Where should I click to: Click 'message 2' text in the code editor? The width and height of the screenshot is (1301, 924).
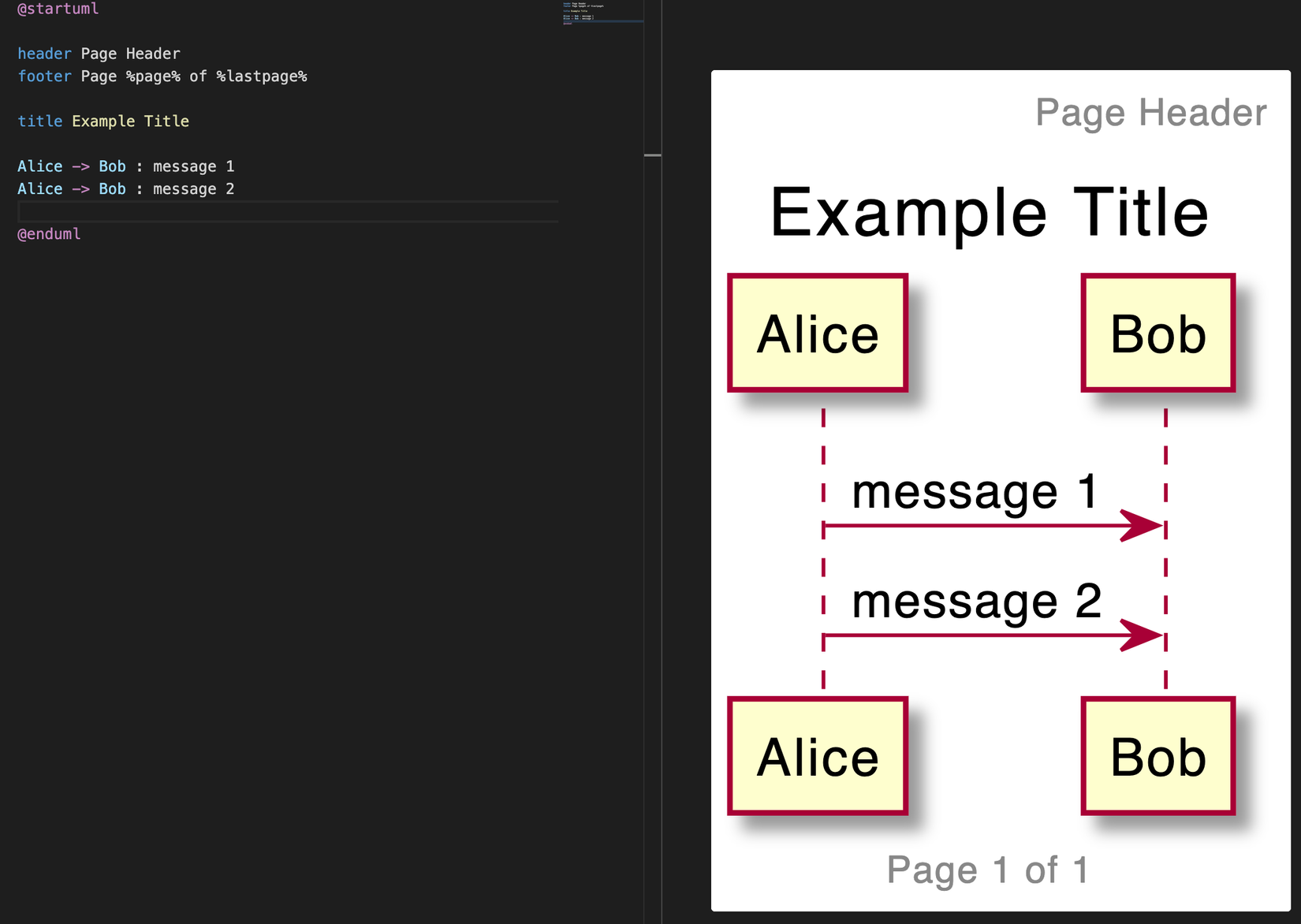coord(193,189)
